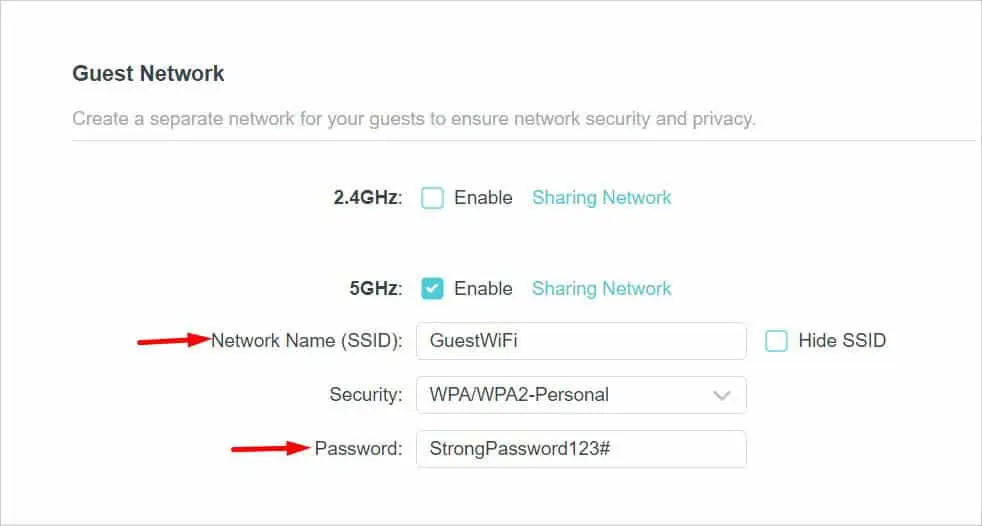Tick the Hide SSID checkbox
The height and width of the screenshot is (526, 982).
[x=776, y=341]
